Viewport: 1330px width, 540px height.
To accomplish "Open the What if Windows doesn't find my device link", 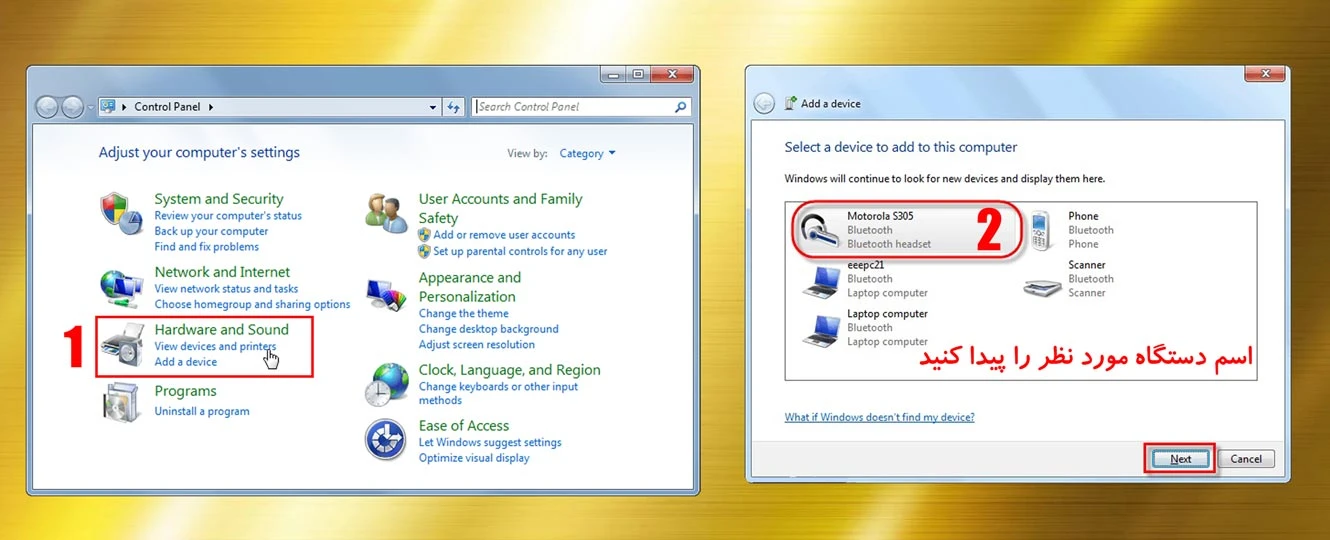I will [x=879, y=417].
